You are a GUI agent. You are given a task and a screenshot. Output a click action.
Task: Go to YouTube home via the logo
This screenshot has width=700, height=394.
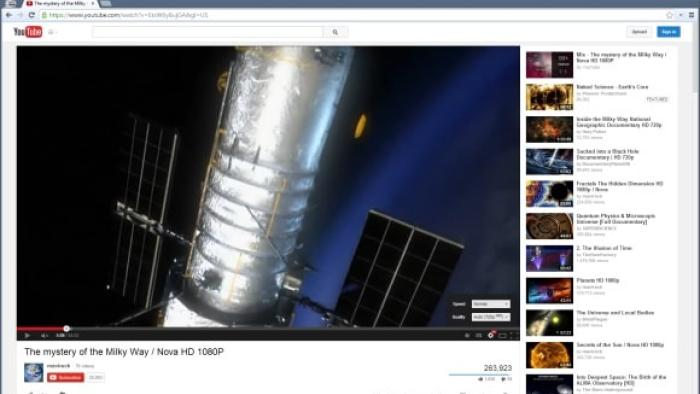coord(28,32)
